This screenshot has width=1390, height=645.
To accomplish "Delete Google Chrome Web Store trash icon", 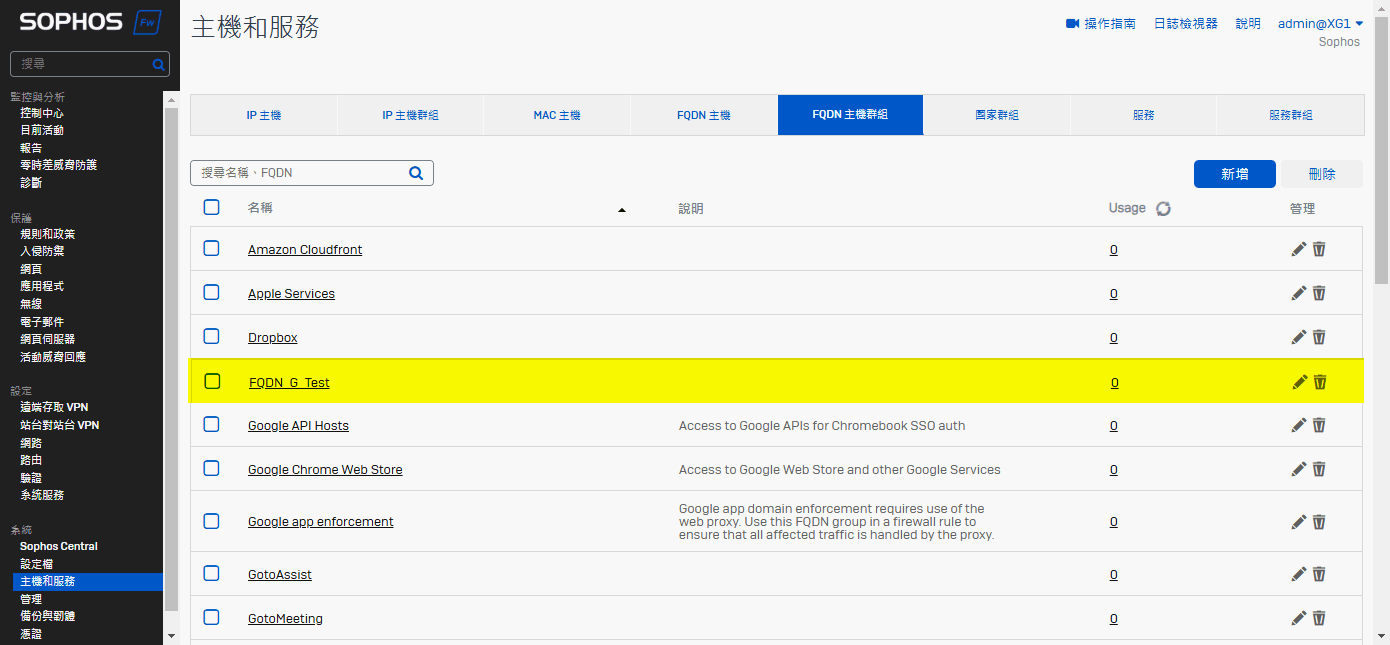I will 1319,469.
